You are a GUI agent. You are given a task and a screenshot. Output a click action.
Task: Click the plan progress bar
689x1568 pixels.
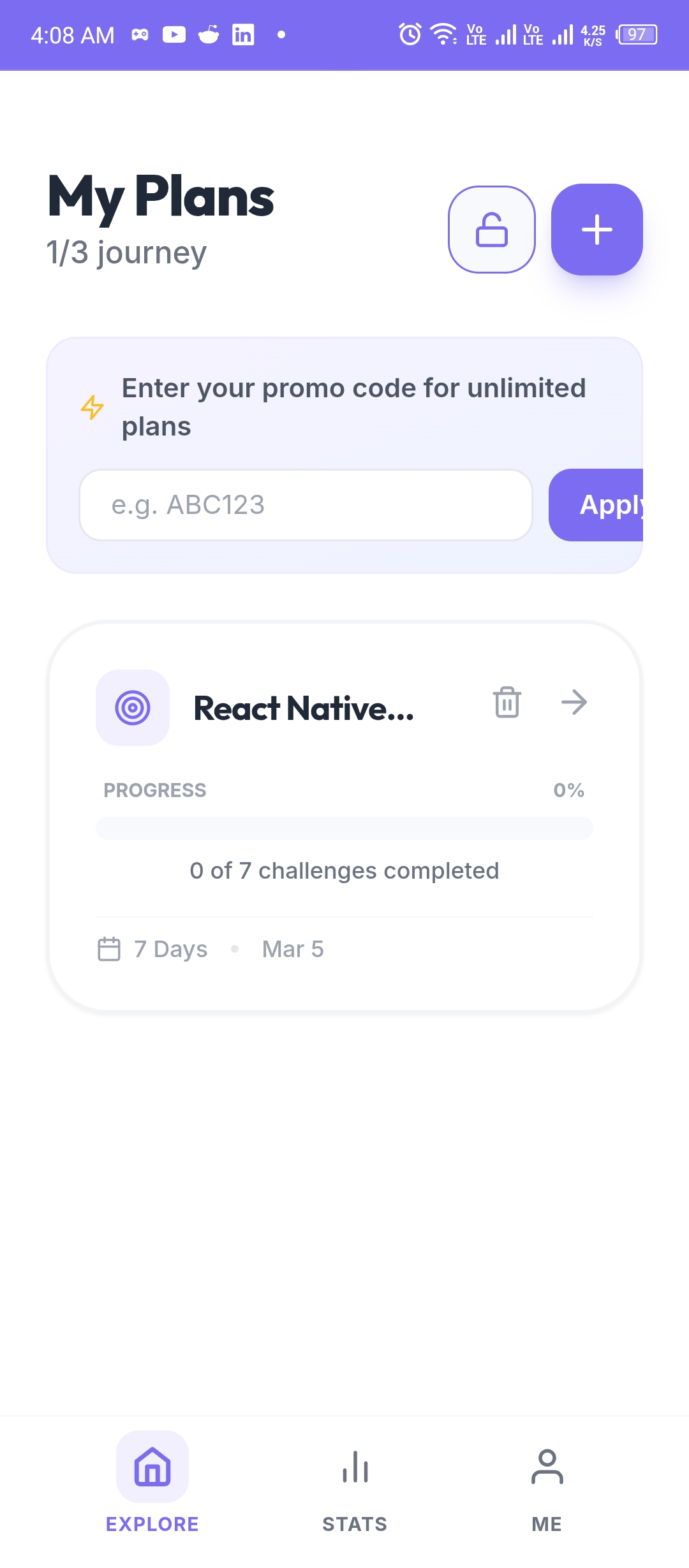(344, 828)
